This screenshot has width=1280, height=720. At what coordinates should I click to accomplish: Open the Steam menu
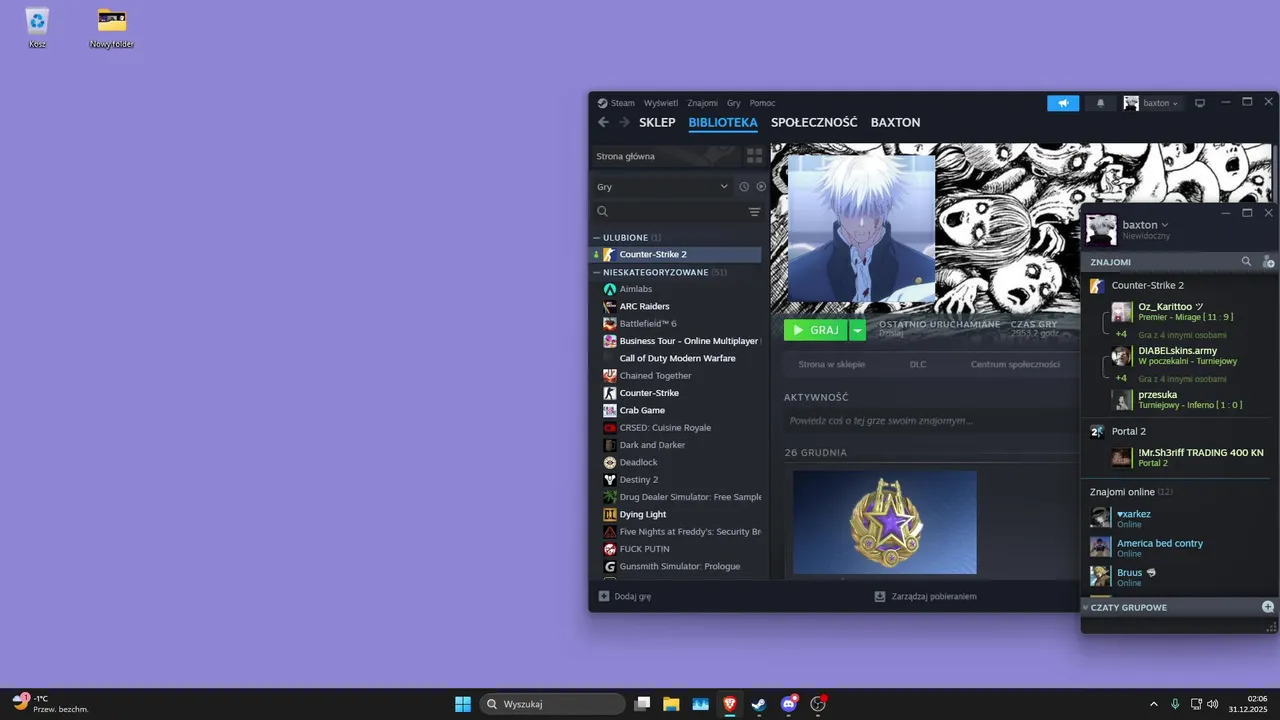pos(617,103)
